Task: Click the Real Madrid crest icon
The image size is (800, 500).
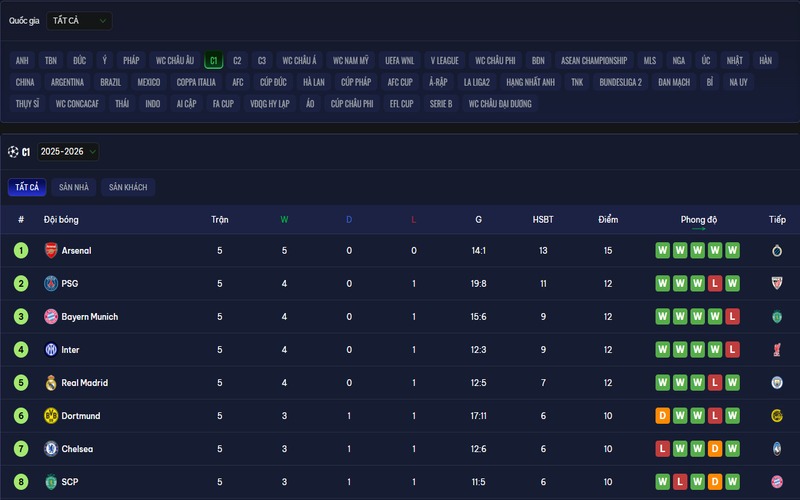Action: click(x=51, y=383)
